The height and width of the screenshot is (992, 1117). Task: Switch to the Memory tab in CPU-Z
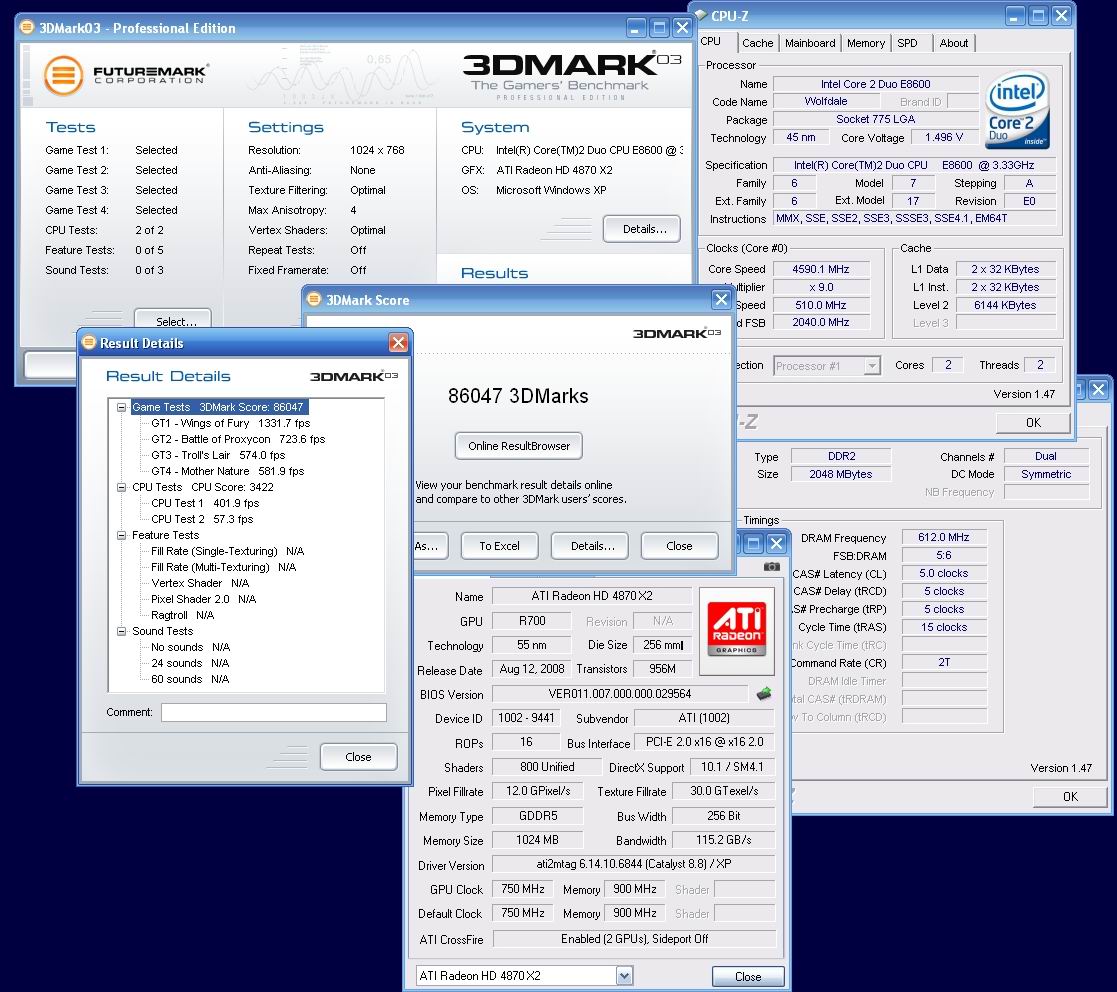tap(866, 43)
